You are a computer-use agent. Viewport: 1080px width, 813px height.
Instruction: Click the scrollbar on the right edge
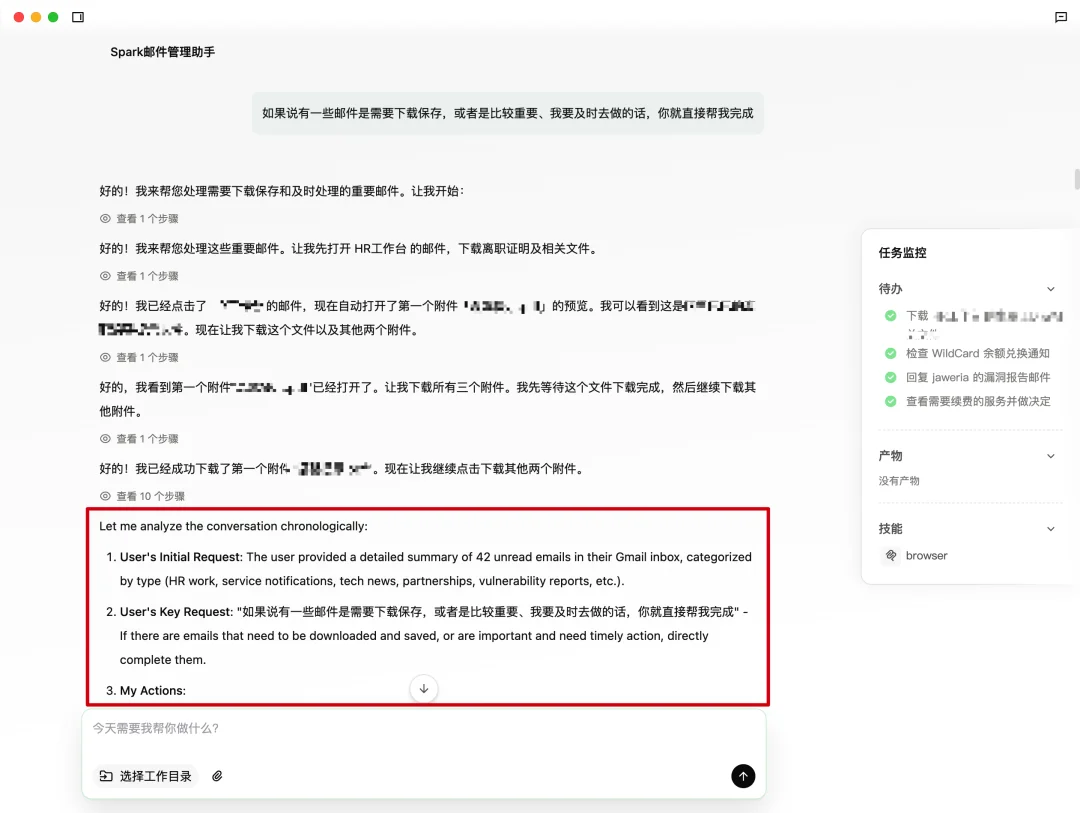tap(1076, 180)
